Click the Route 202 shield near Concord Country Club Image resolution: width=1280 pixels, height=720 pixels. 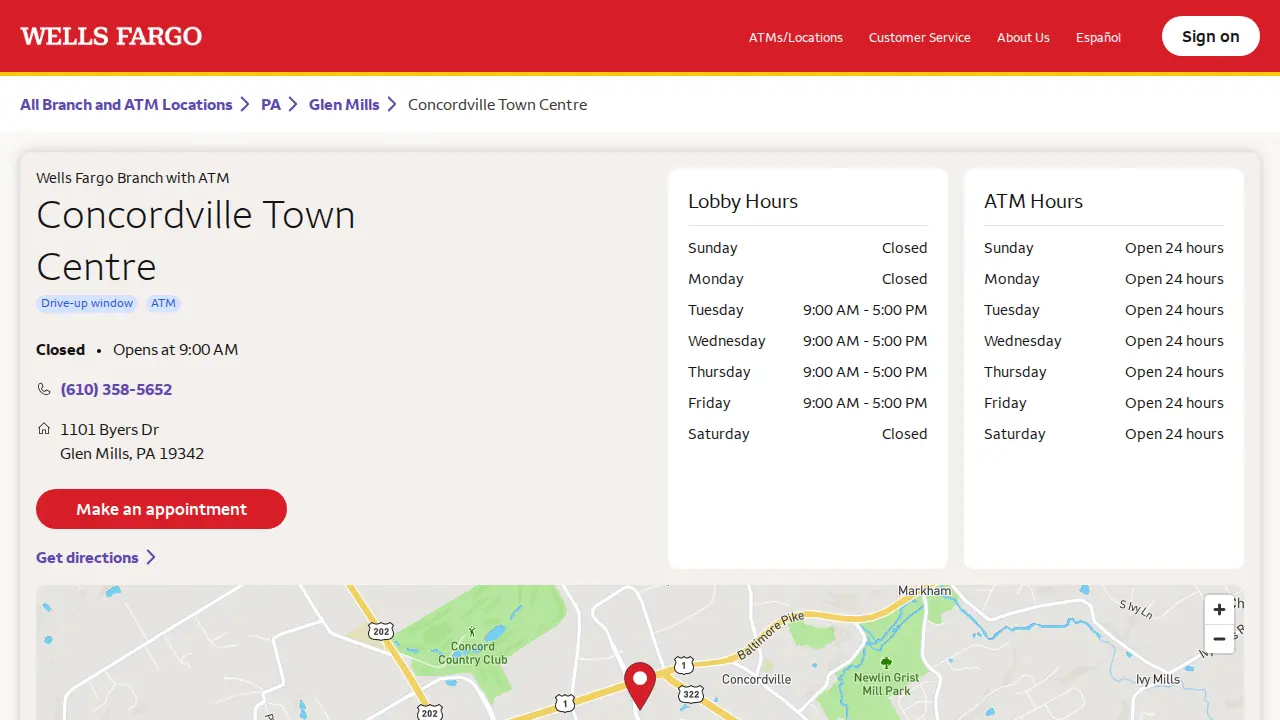pos(380,631)
